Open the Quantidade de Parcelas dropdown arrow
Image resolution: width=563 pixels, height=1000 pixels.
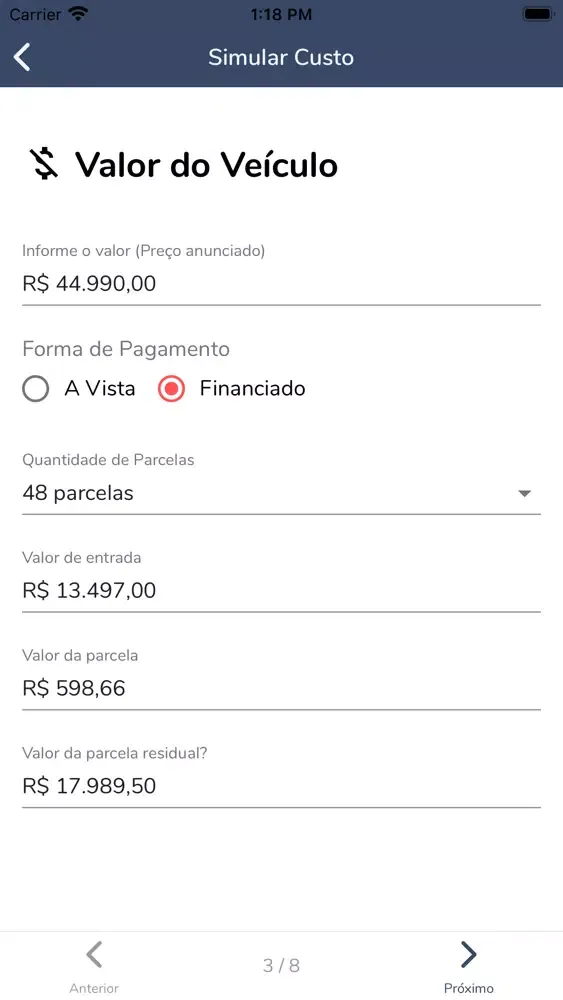coord(524,493)
